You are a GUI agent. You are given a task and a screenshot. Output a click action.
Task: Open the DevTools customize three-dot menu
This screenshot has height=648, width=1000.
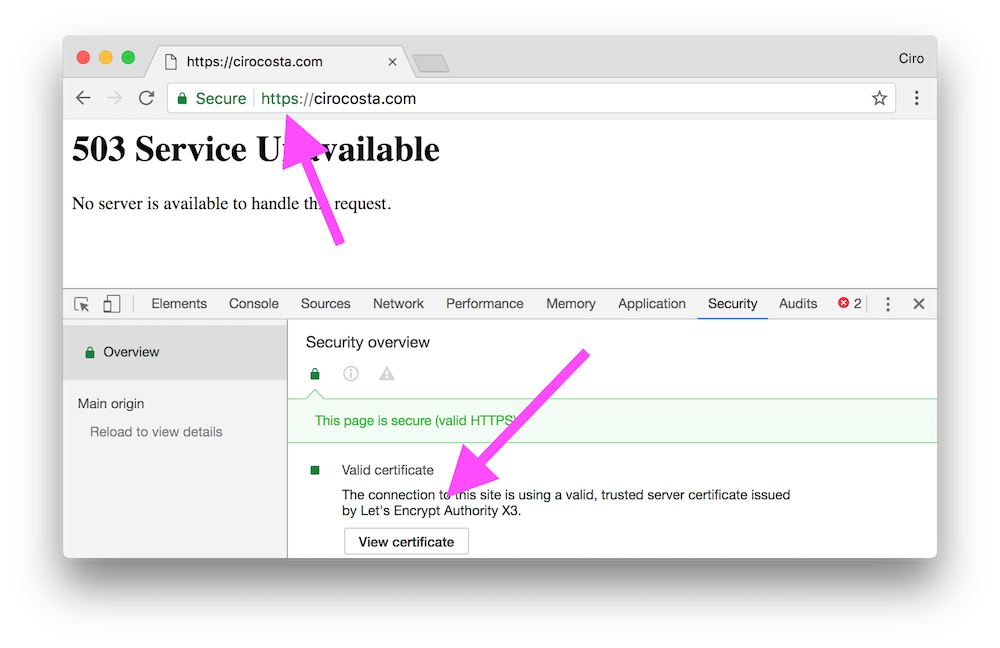pyautogui.click(x=888, y=304)
